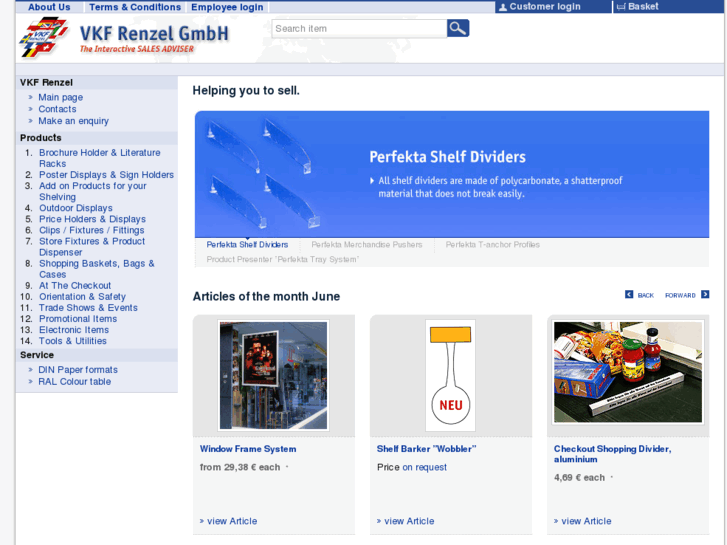Image resolution: width=727 pixels, height=545 pixels.
Task: Click the FORWARD arrow icon
Action: click(x=705, y=295)
